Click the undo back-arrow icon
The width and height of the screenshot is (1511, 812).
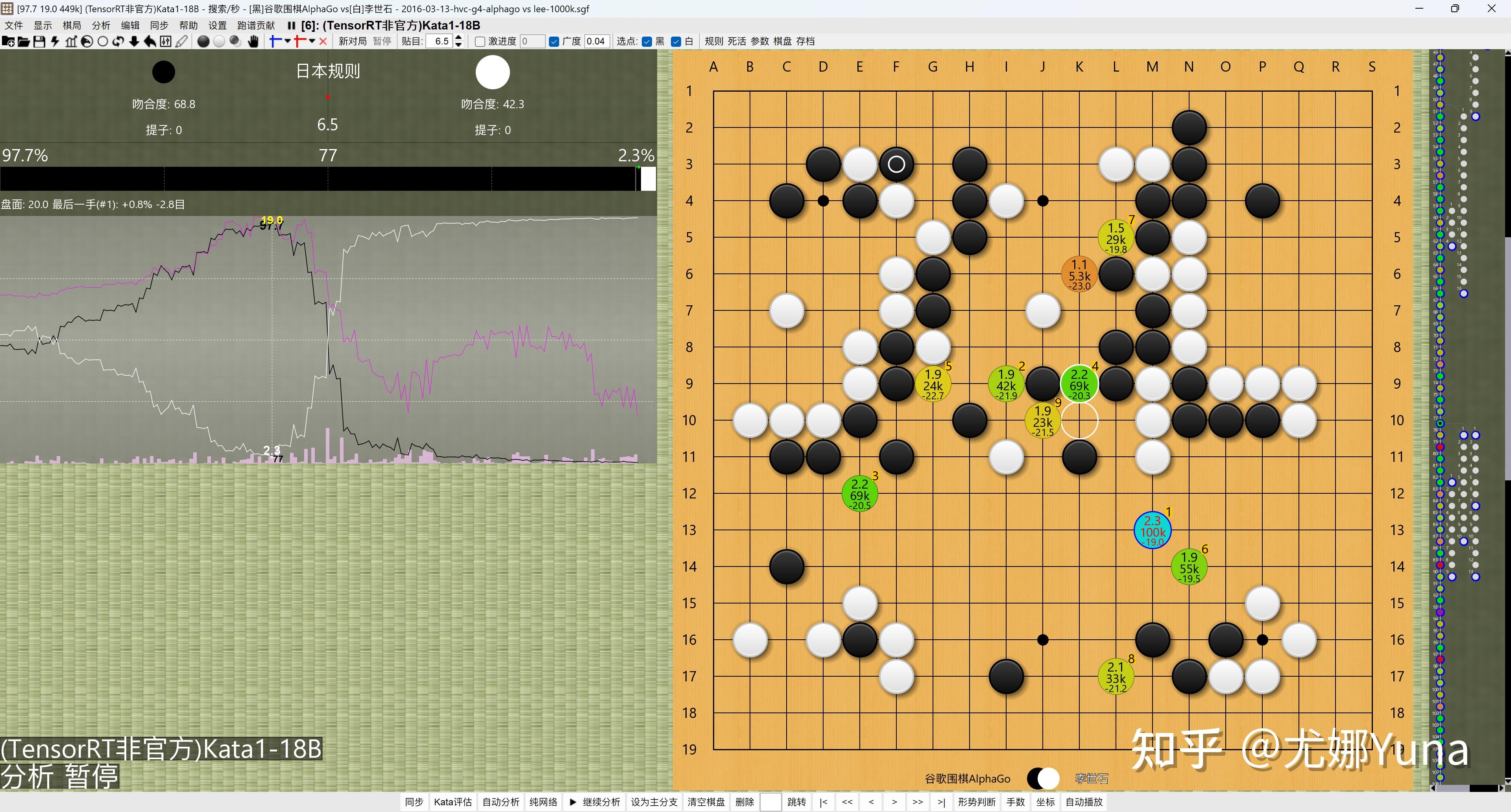click(150, 41)
